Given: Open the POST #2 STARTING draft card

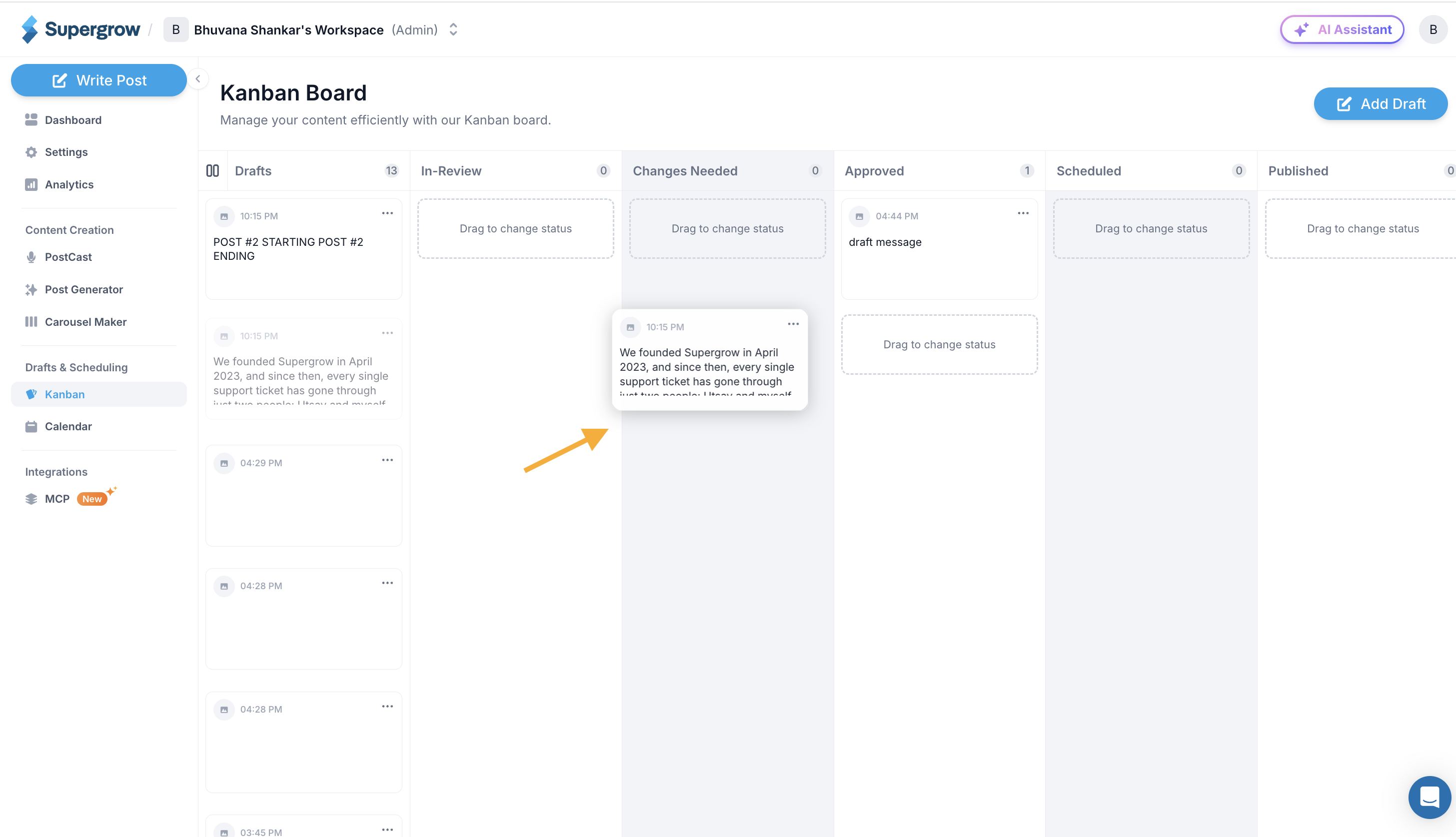Looking at the screenshot, I should 303,249.
